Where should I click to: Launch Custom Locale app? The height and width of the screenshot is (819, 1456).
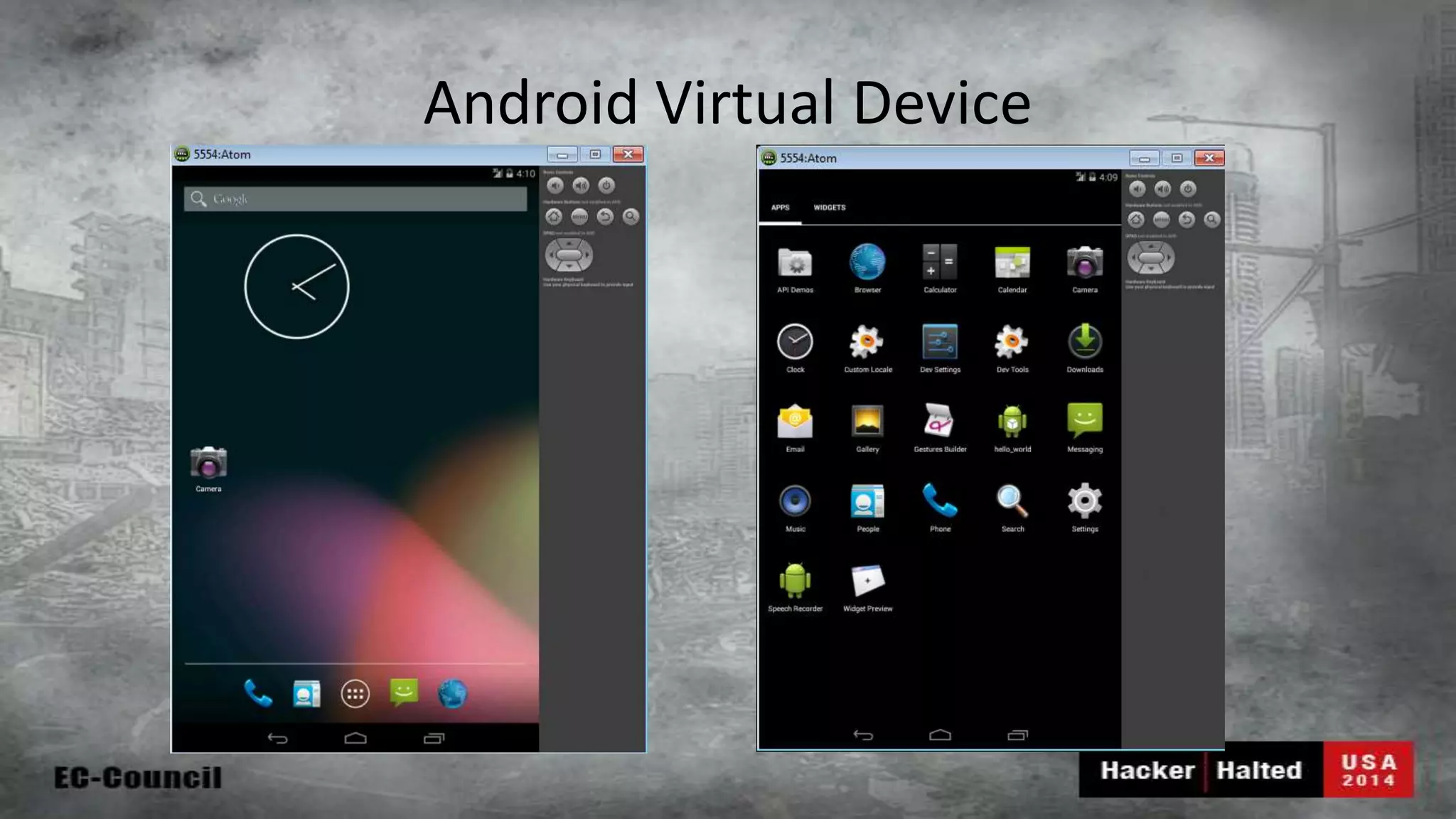pos(867,349)
